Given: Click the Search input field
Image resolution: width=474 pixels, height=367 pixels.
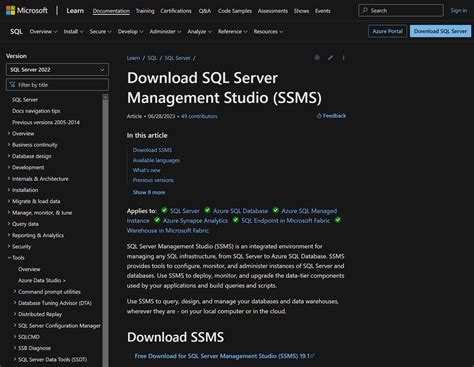Looking at the screenshot, I should point(401,10).
